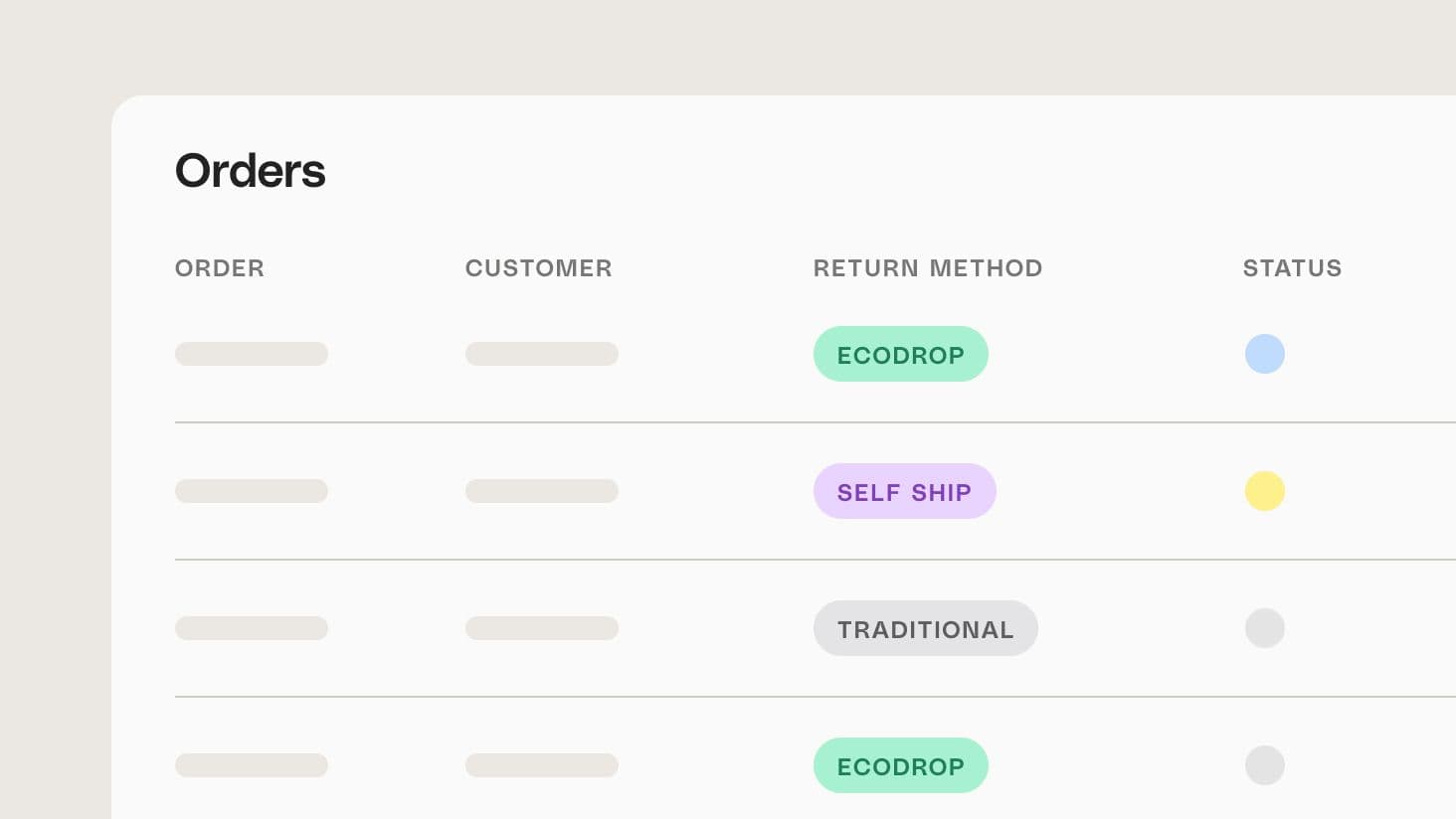Sort by the ORDER column header
The width and height of the screenshot is (1456, 819).
(220, 268)
